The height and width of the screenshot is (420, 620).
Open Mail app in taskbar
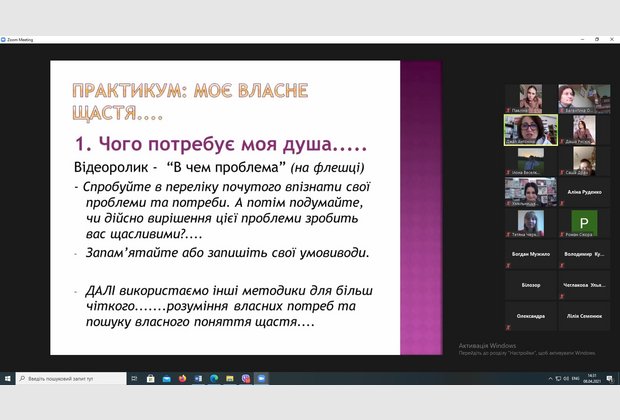pos(166,378)
